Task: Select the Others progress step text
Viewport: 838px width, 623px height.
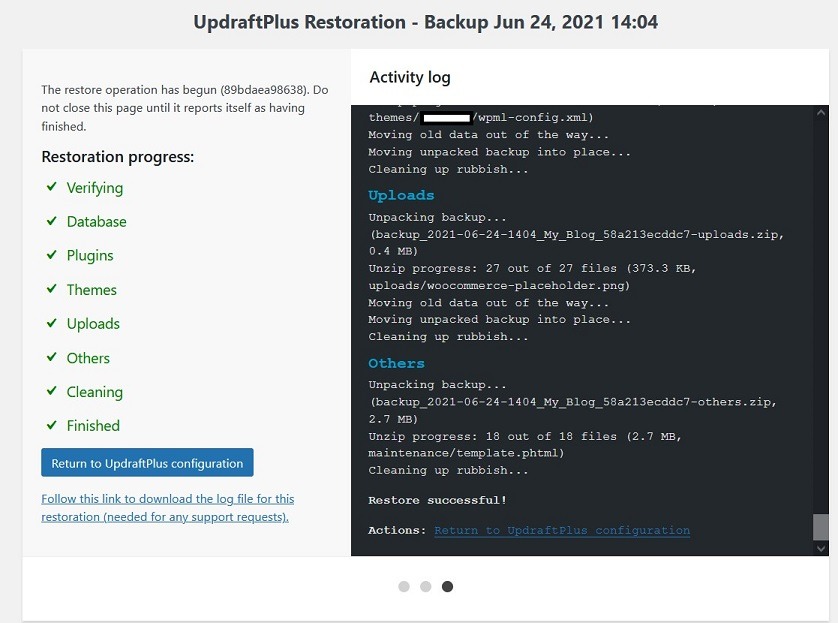Action: click(x=88, y=358)
